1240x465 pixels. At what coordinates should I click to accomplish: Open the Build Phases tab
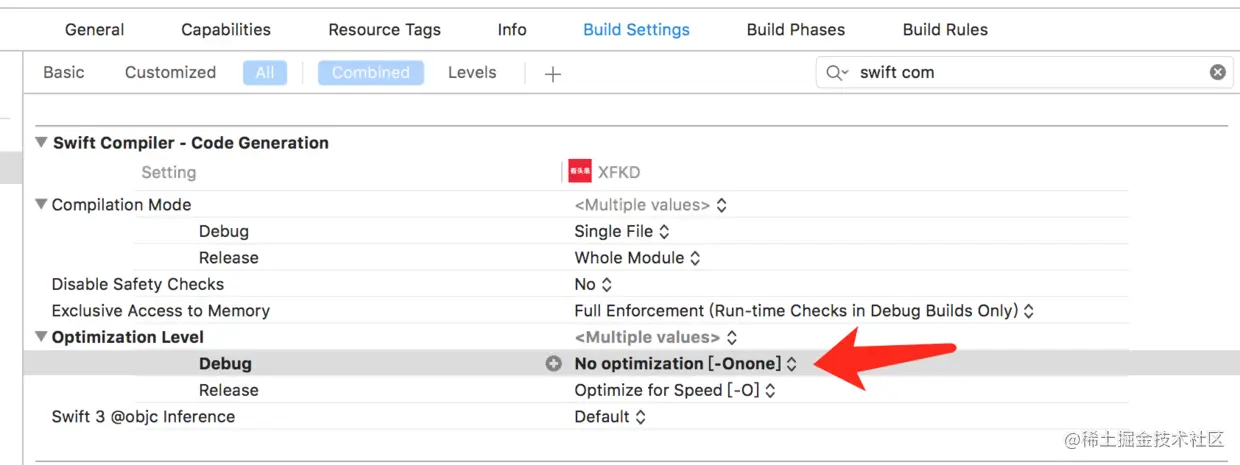tap(795, 30)
